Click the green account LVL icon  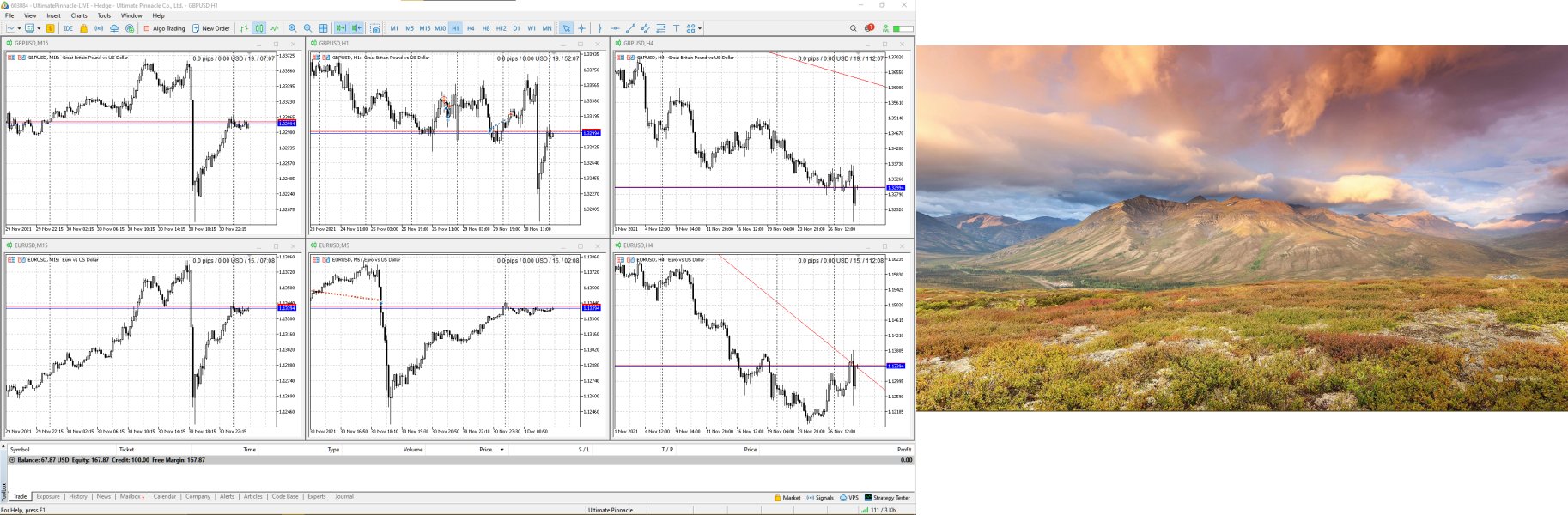[x=886, y=28]
